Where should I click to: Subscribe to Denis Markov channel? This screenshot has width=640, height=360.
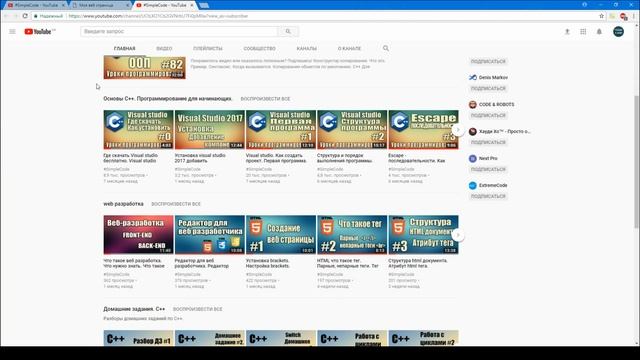(488, 89)
